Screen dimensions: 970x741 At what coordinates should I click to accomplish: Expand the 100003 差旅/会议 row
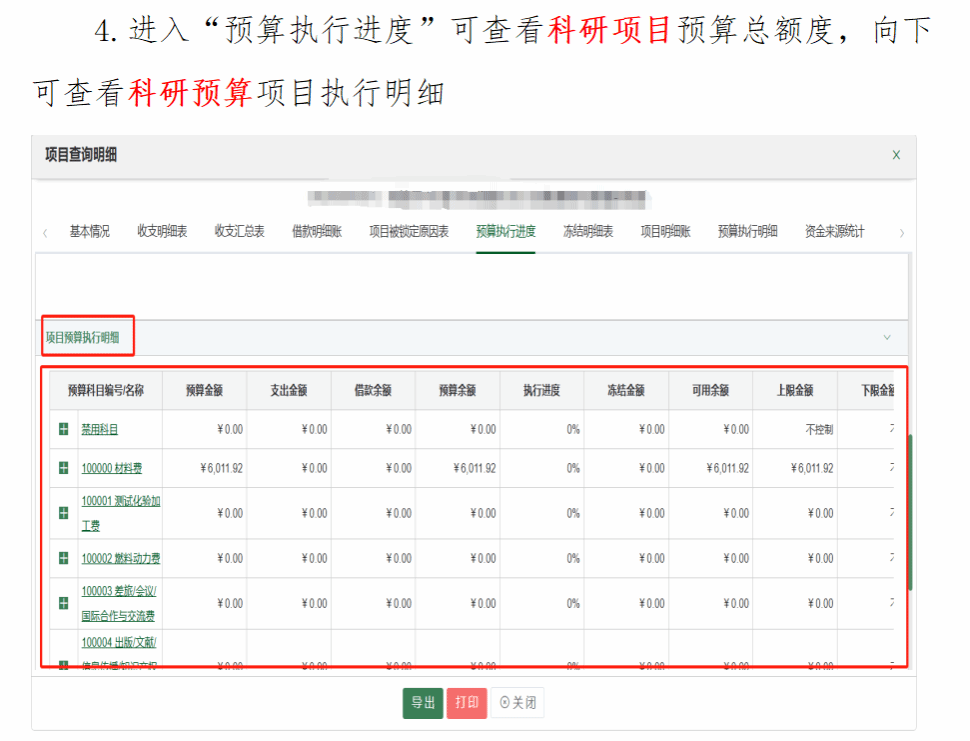coord(63,603)
